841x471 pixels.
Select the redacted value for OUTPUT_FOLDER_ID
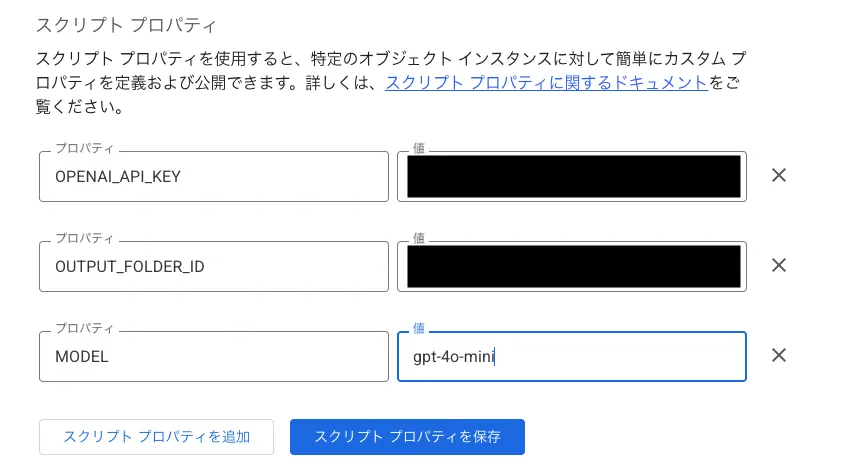pyautogui.click(x=572, y=267)
